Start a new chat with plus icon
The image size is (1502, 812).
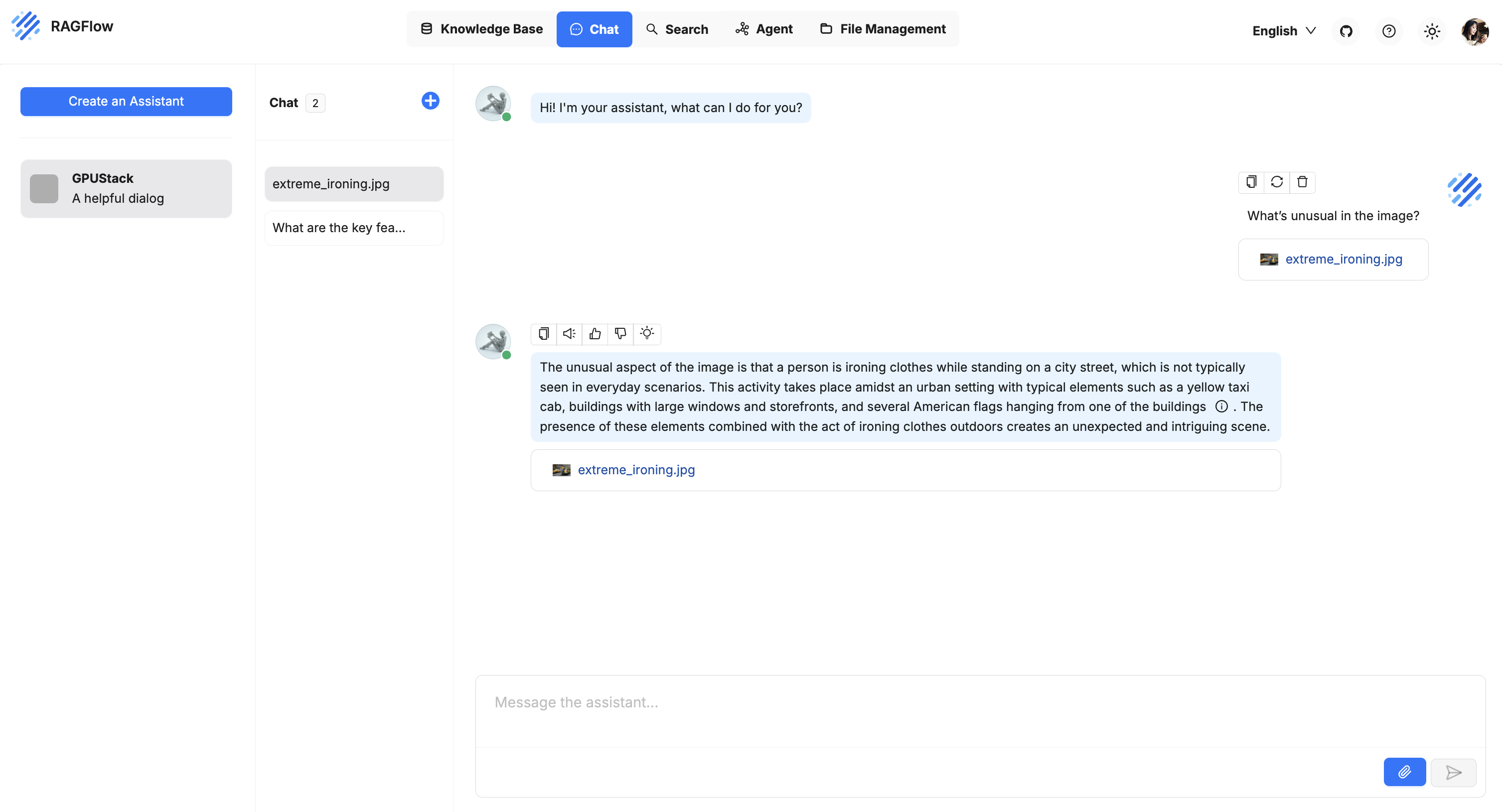coord(430,101)
